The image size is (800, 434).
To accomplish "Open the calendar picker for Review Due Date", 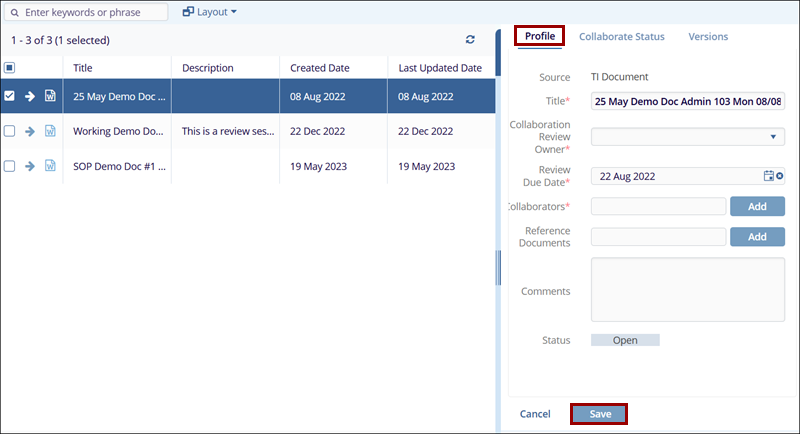I will [768, 176].
